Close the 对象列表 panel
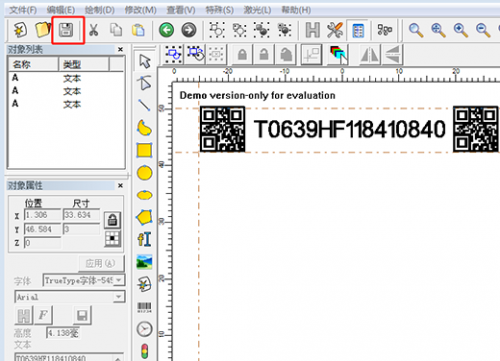Viewport: 500px width, 361px height. [x=120, y=49]
